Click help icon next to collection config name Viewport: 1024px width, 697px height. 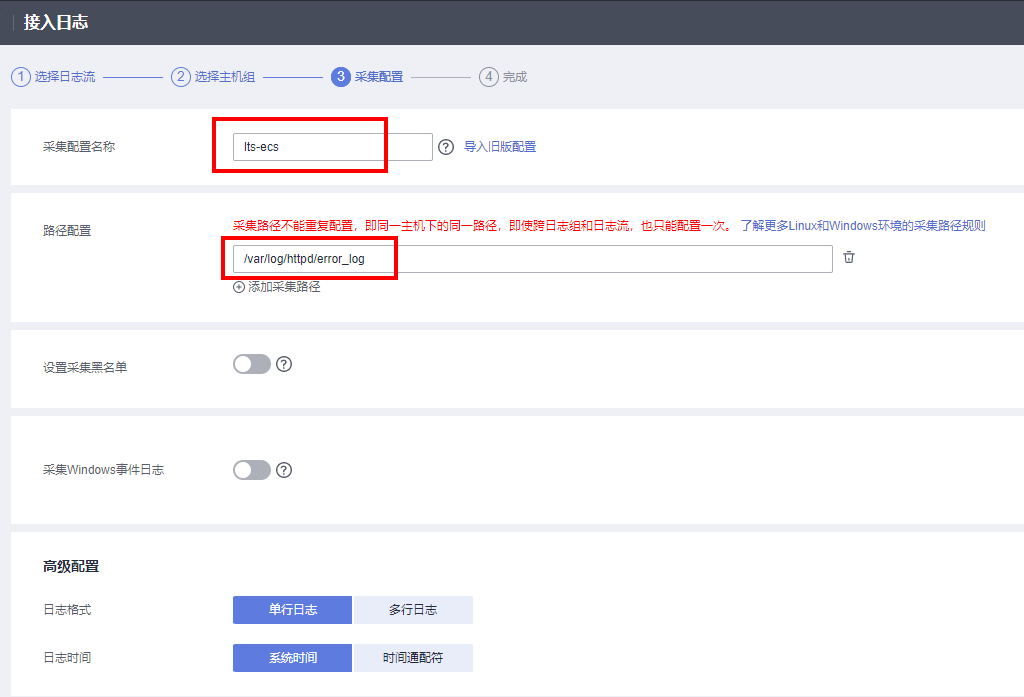coord(446,147)
